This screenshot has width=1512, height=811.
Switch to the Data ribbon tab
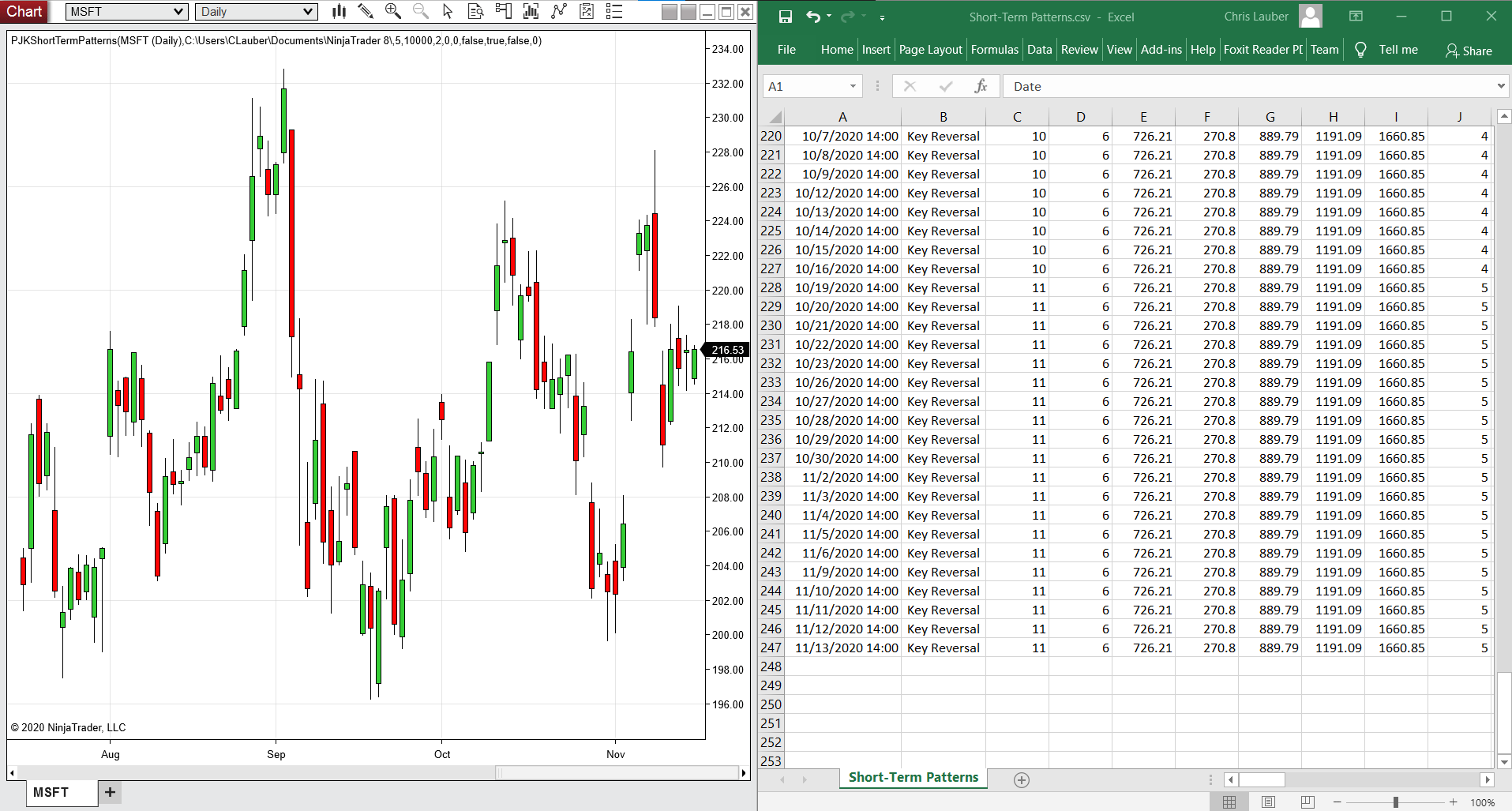[x=1039, y=50]
